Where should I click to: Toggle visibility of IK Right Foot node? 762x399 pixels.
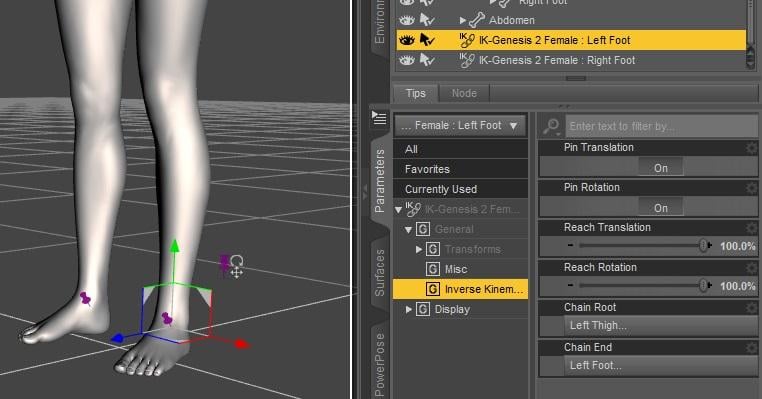coord(407,60)
